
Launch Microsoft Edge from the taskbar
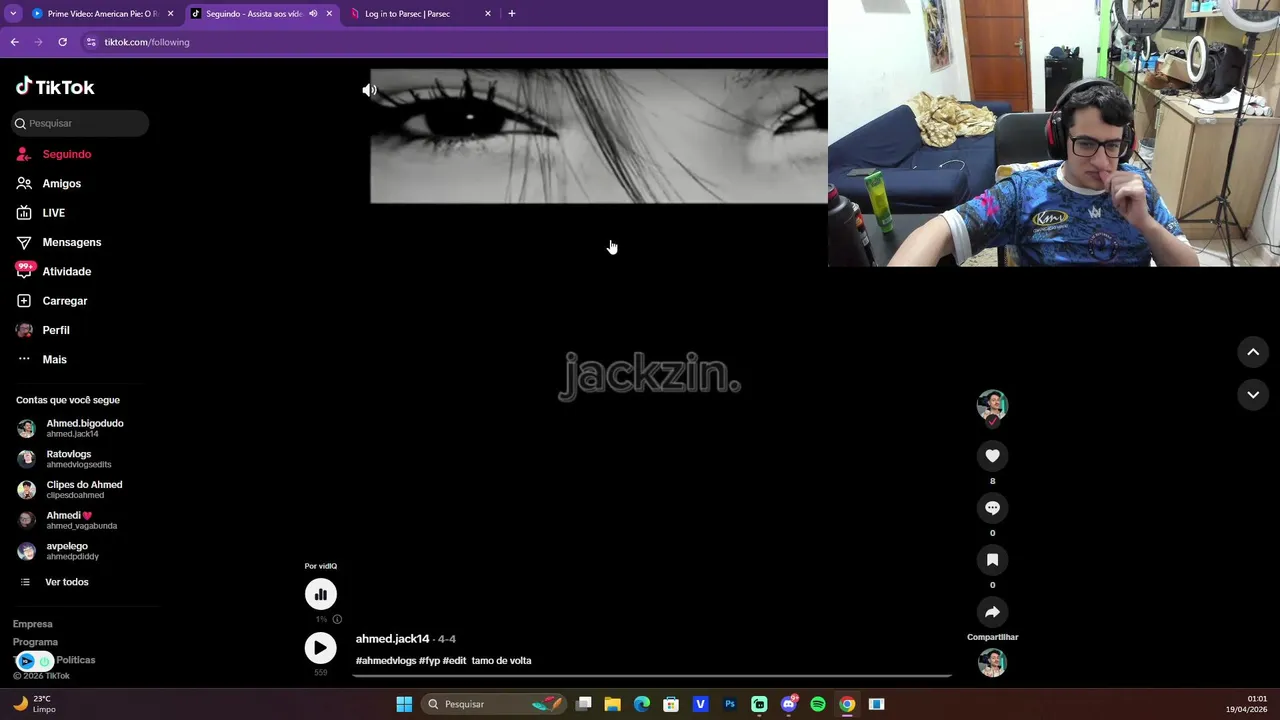(642, 704)
